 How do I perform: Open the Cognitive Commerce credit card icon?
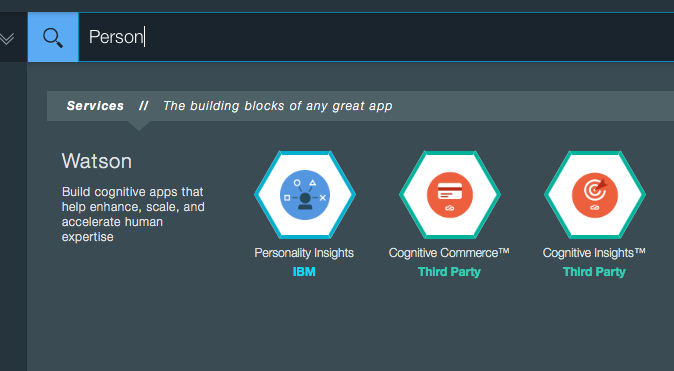pyautogui.click(x=450, y=195)
